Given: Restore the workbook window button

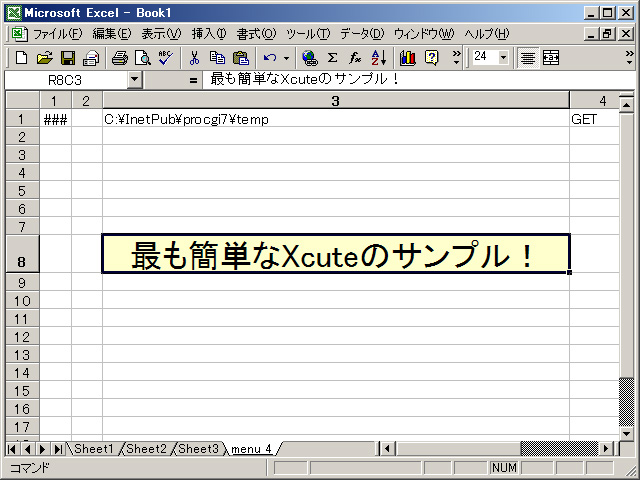Looking at the screenshot, I should [607, 33].
